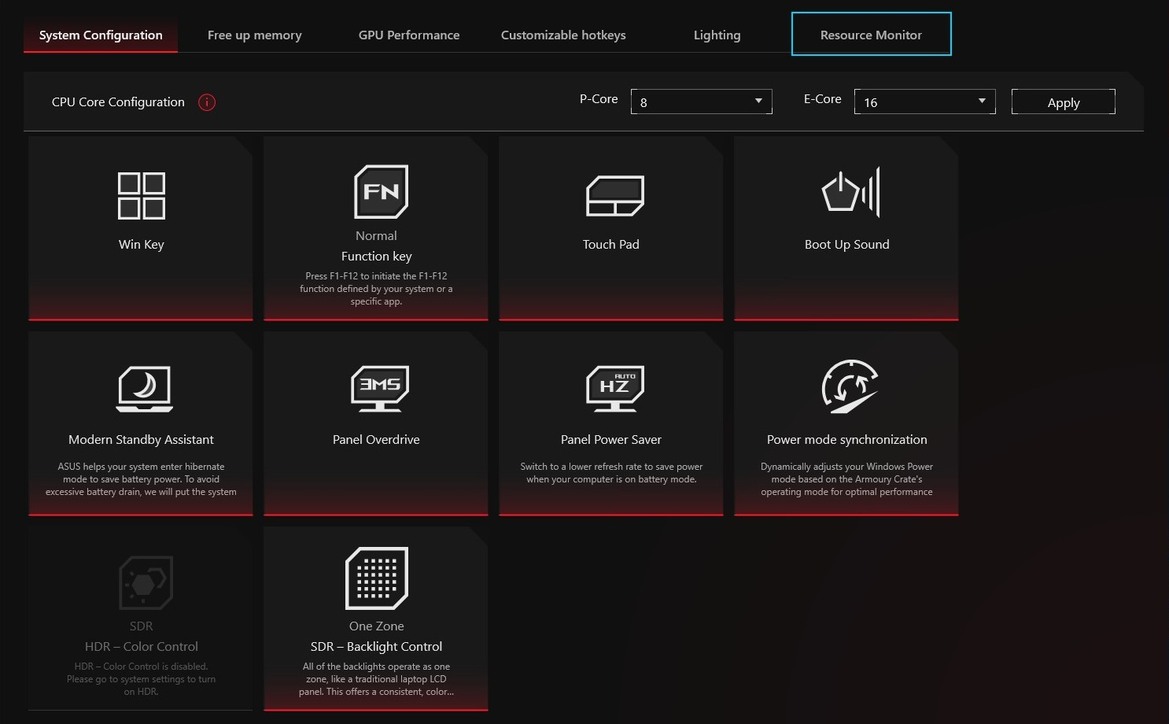Click the Boot Up Sound label

(x=847, y=245)
